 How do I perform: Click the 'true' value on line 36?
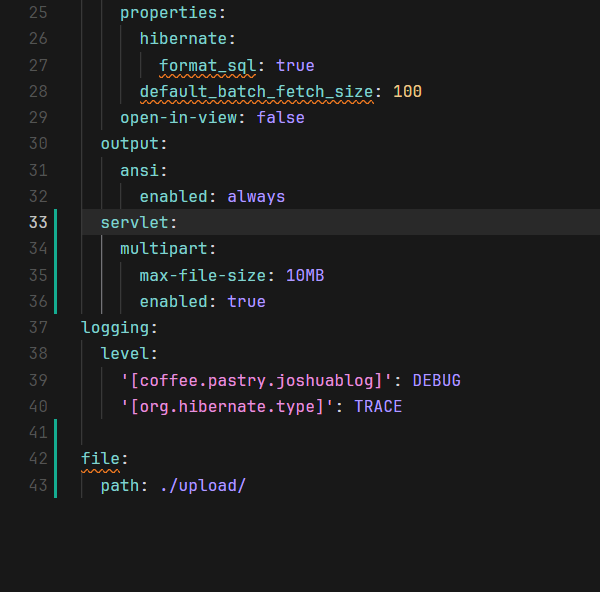click(246, 302)
